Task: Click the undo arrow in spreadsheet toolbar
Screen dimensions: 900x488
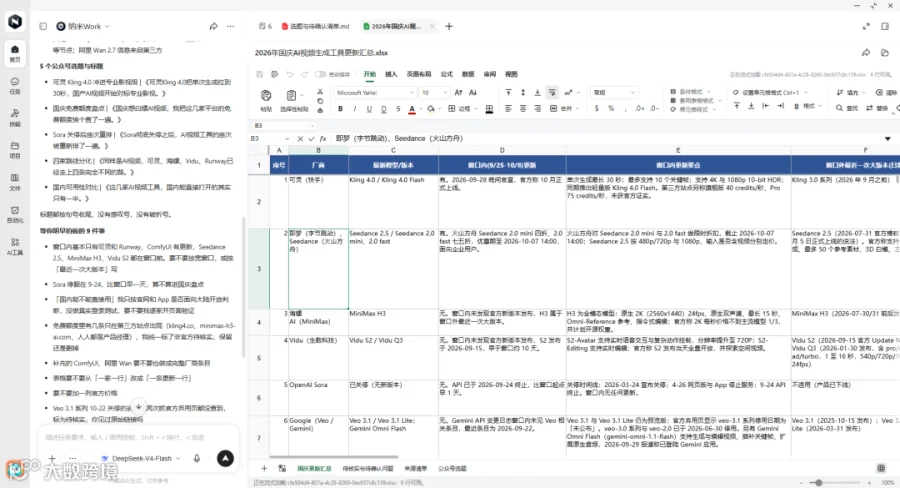Action: (x=289, y=74)
